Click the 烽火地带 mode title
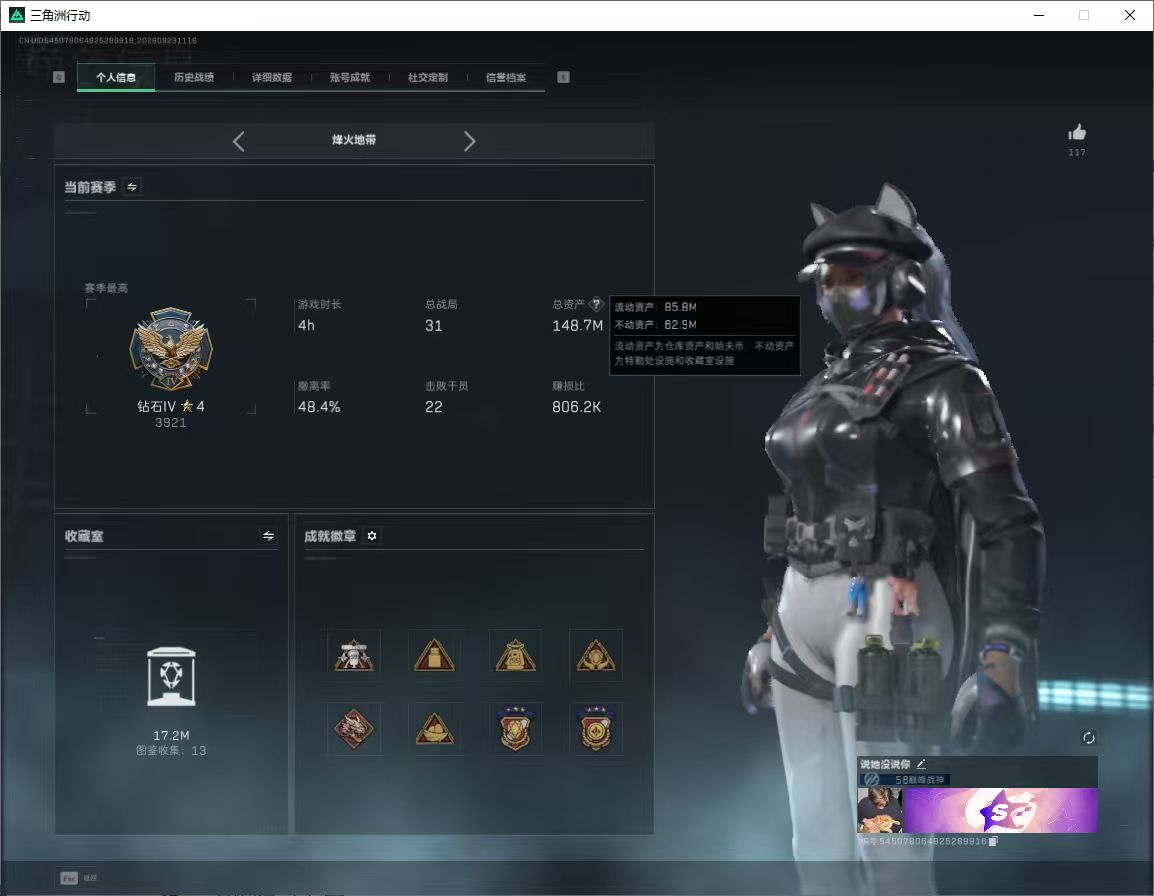The image size is (1154, 896). point(354,140)
